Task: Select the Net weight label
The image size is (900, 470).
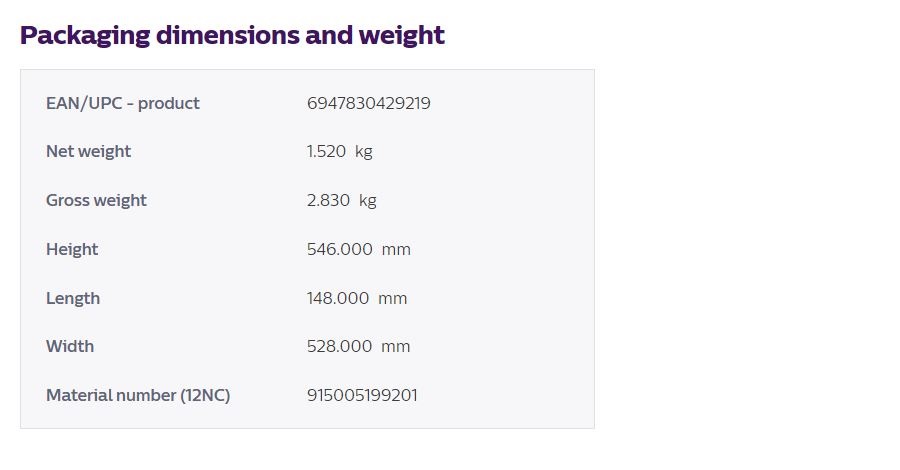Action: pyautogui.click(x=88, y=152)
